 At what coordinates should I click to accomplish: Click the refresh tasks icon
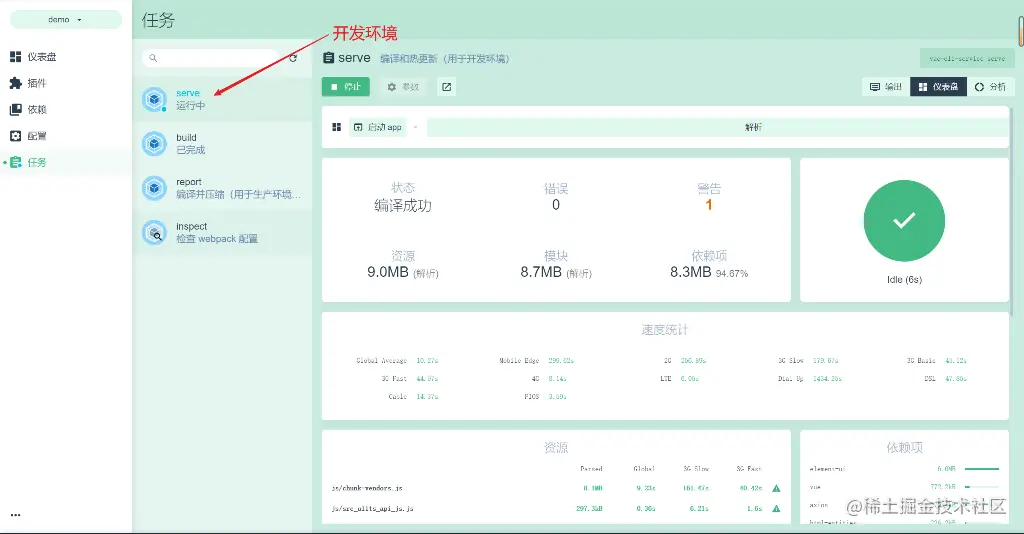tap(293, 58)
